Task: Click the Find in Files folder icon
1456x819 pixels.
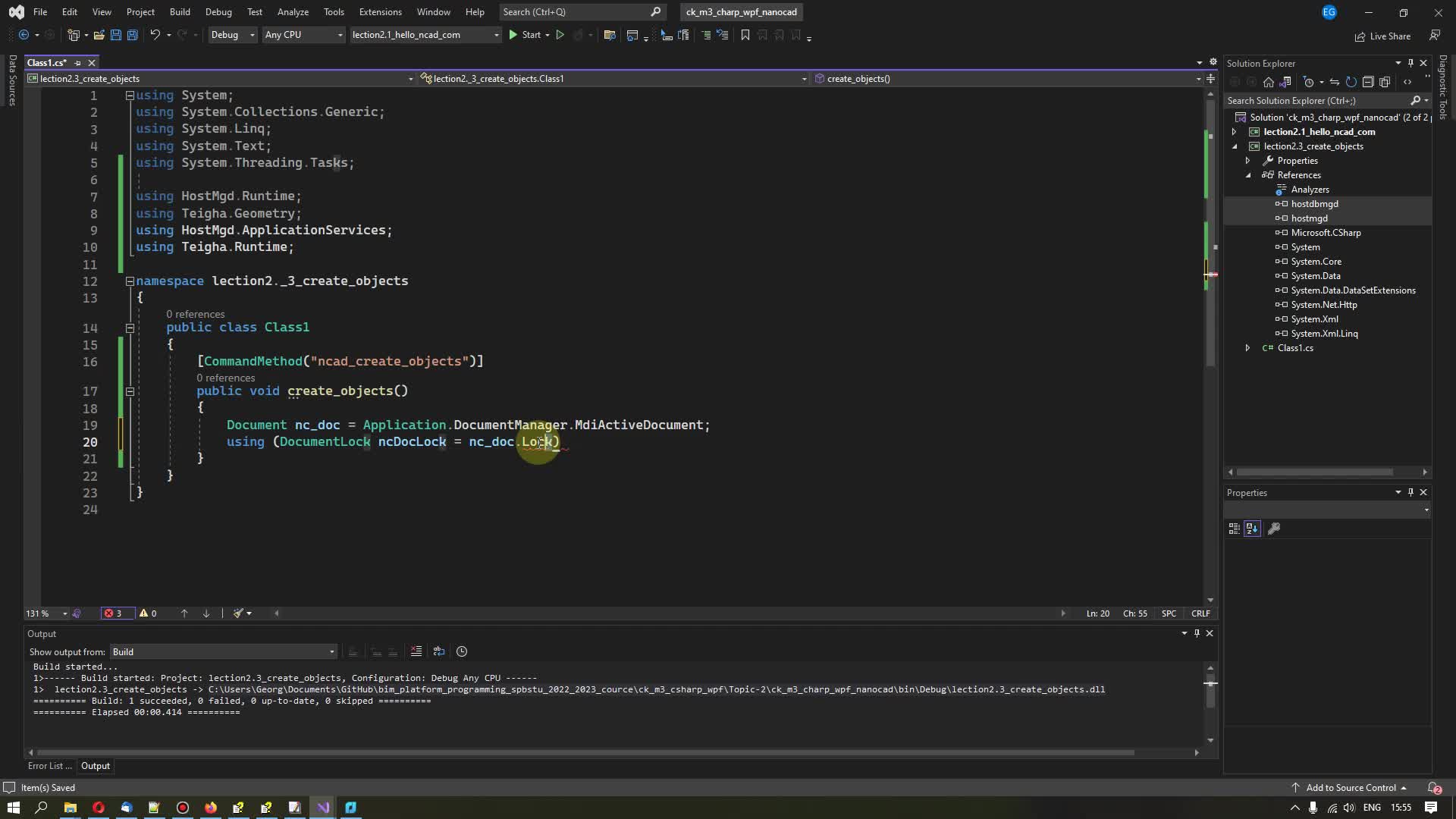Action: (x=609, y=35)
